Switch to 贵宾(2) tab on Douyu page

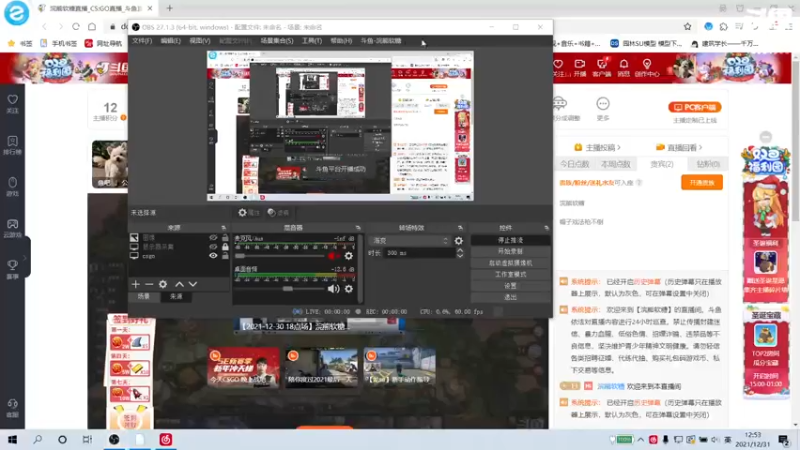pyautogui.click(x=662, y=164)
